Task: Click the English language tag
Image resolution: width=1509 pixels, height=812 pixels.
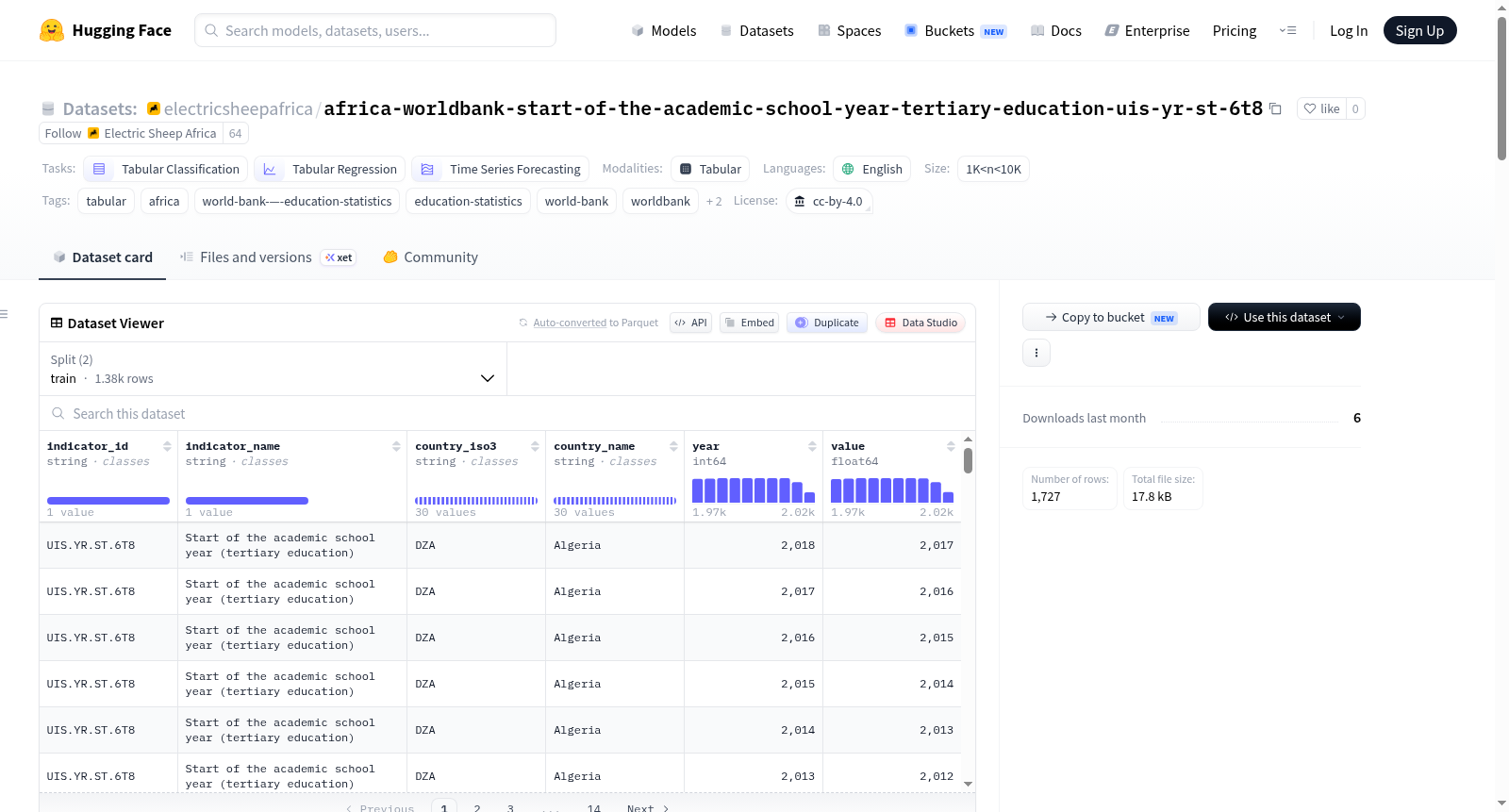Action: pyautogui.click(x=871, y=169)
